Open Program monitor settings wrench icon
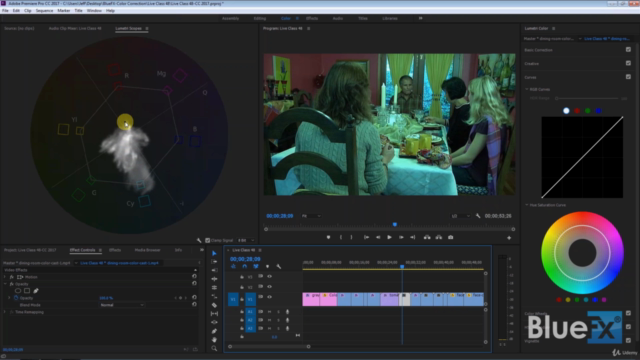The height and width of the screenshot is (360, 640). [x=478, y=216]
